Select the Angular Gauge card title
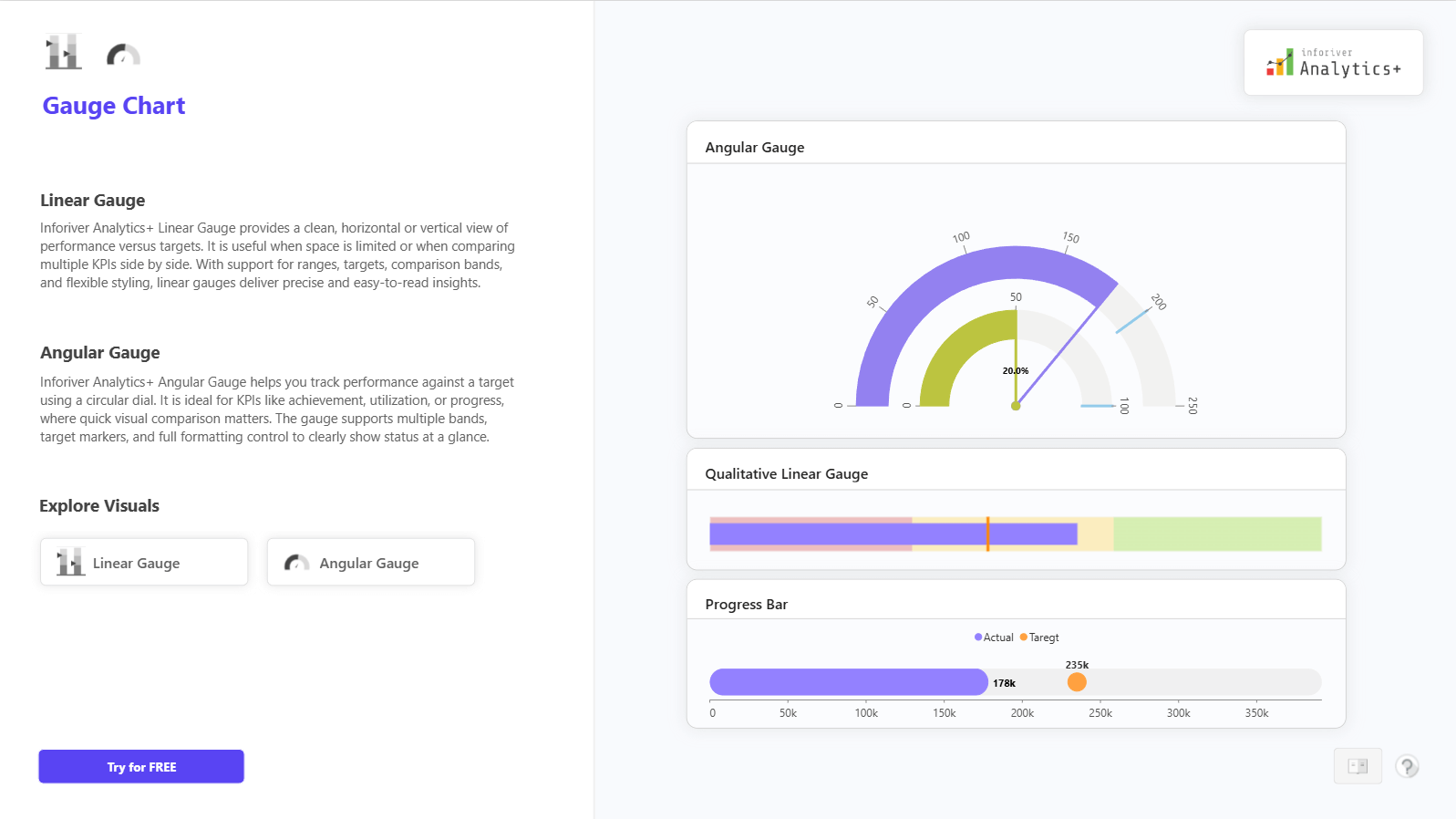 click(x=754, y=148)
